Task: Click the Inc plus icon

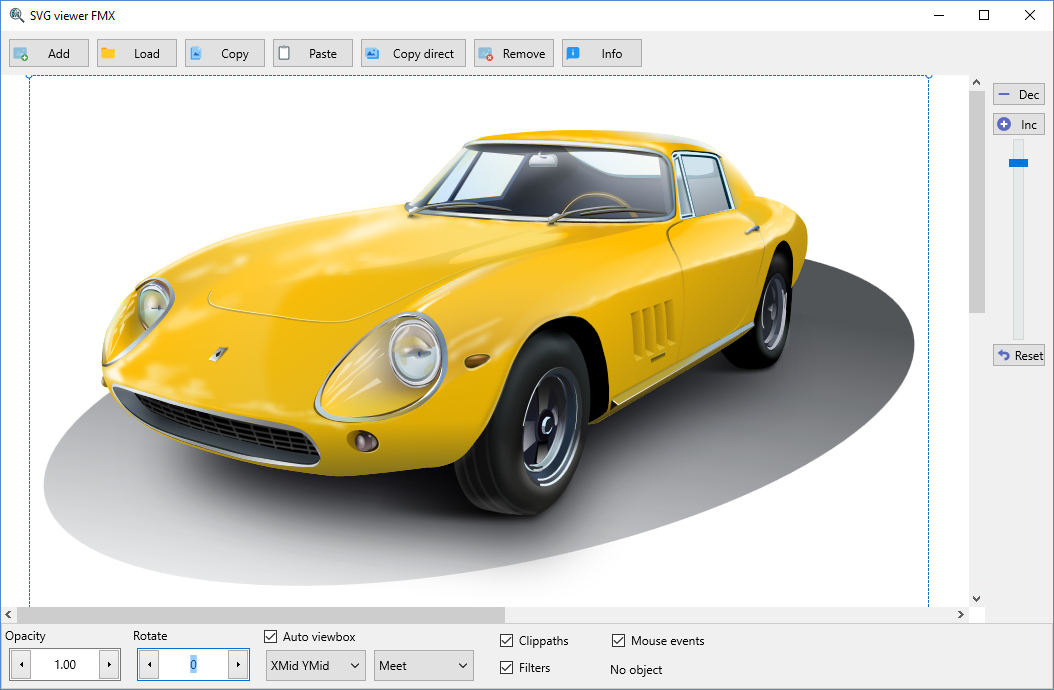Action: [1004, 125]
